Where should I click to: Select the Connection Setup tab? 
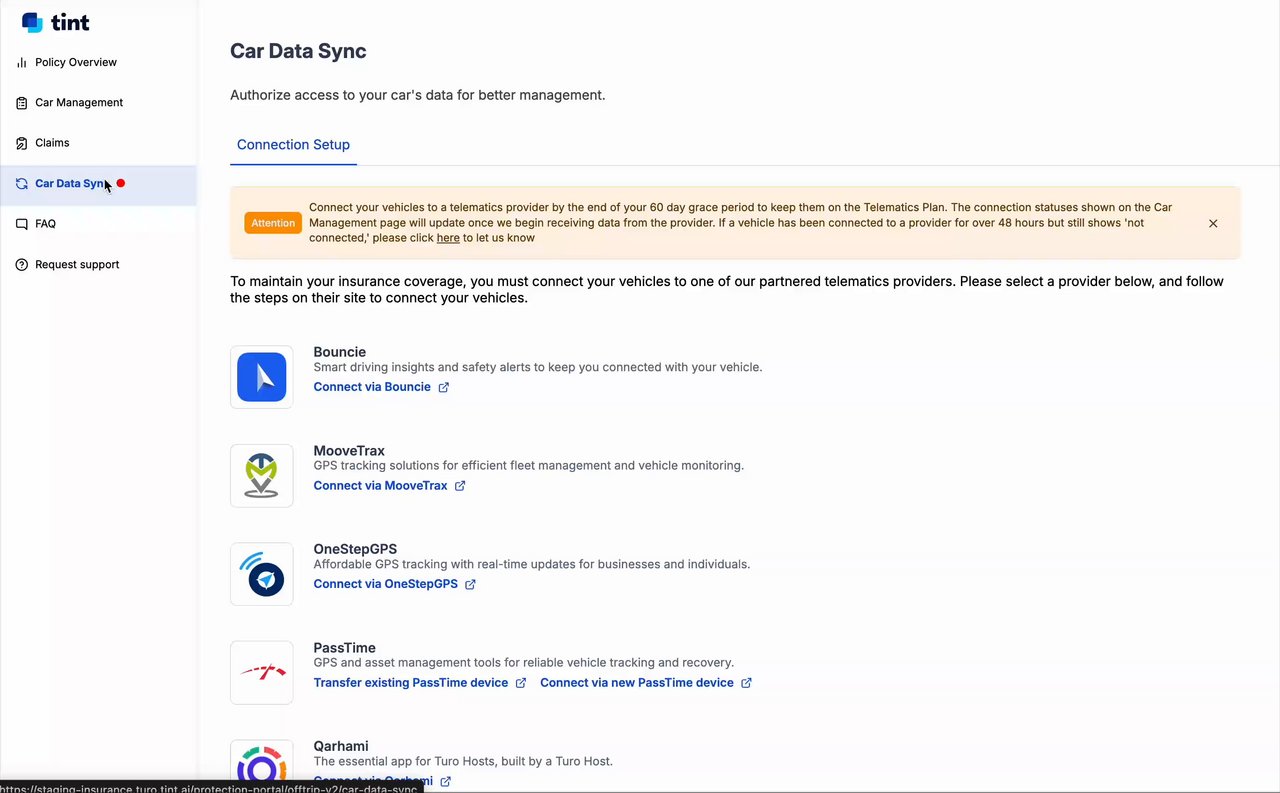293,145
